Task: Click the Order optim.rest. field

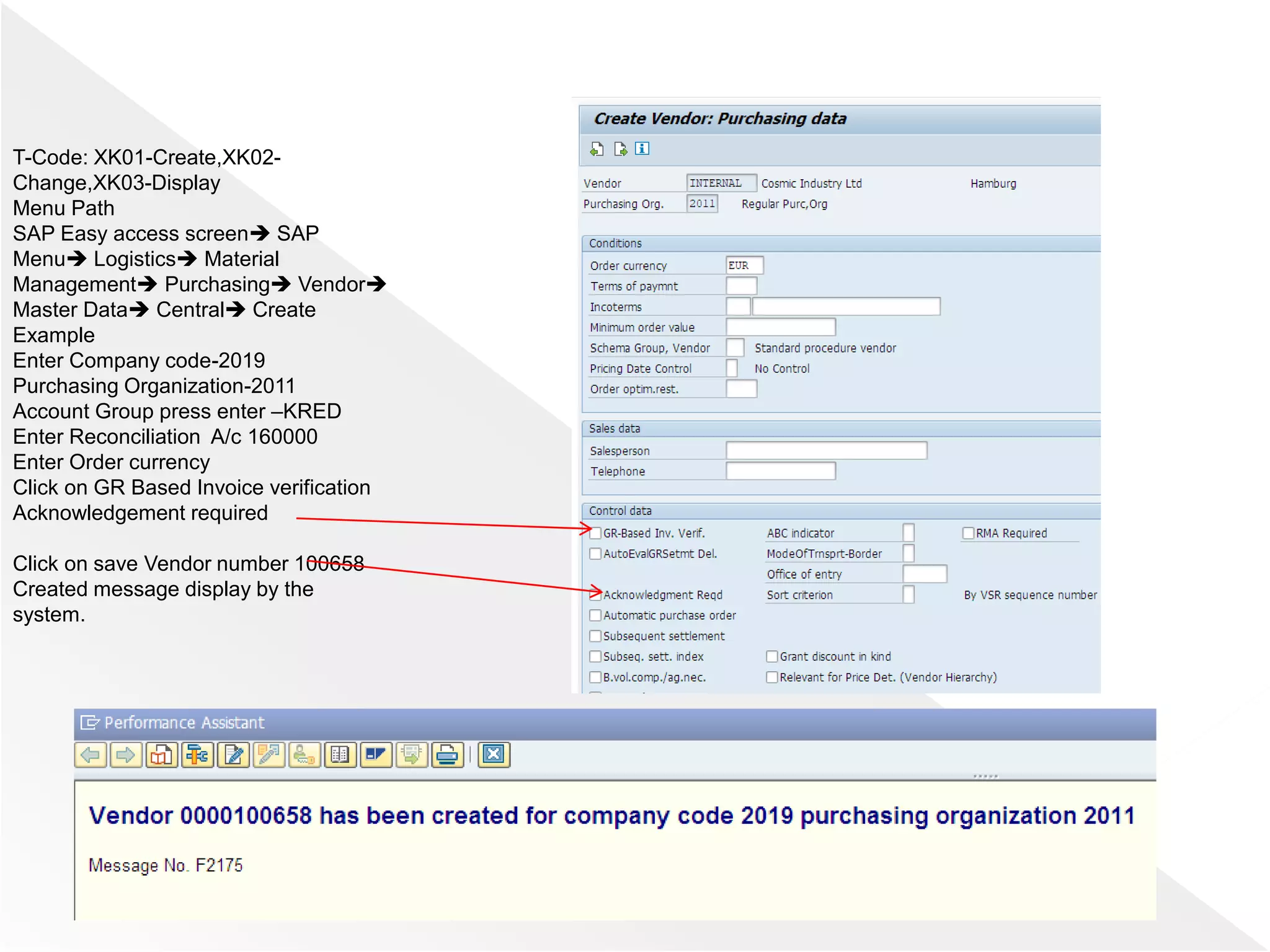Action: (741, 389)
